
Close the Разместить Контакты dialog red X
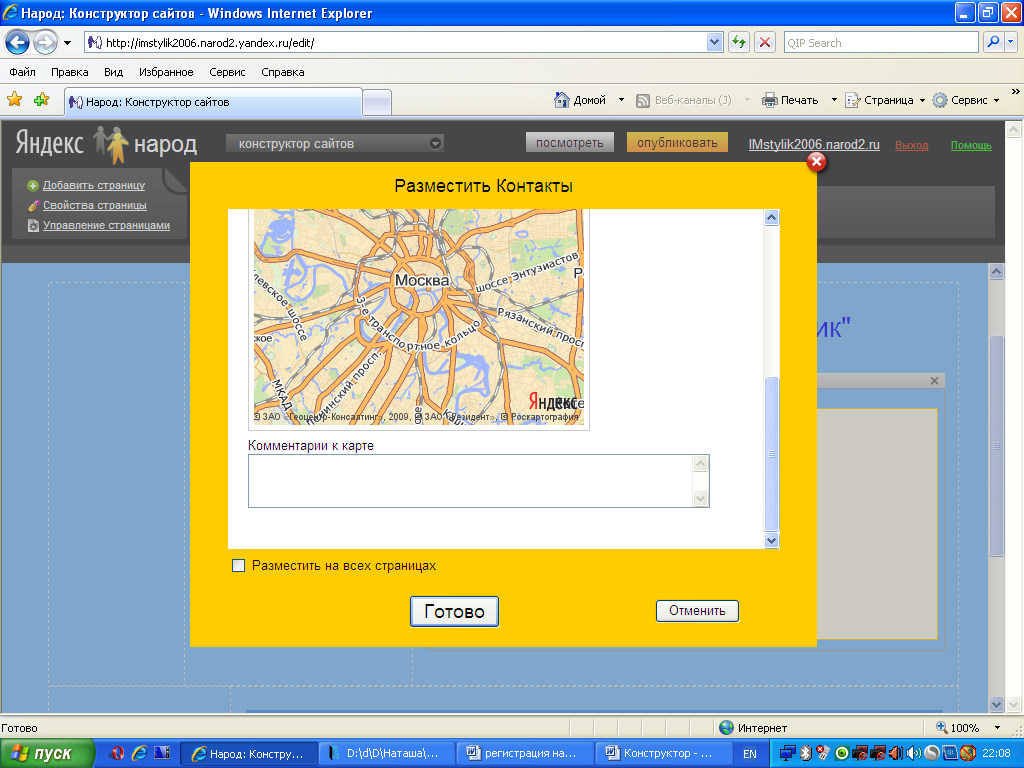click(816, 161)
